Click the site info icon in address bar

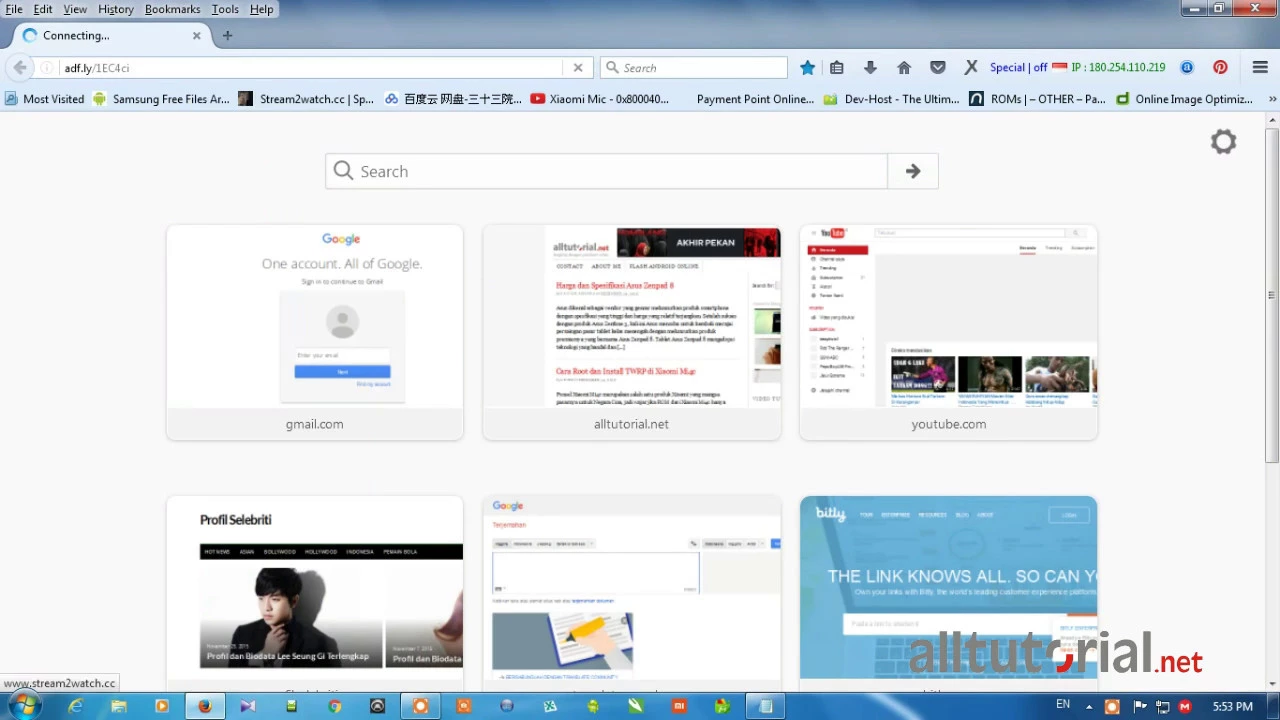(47, 68)
